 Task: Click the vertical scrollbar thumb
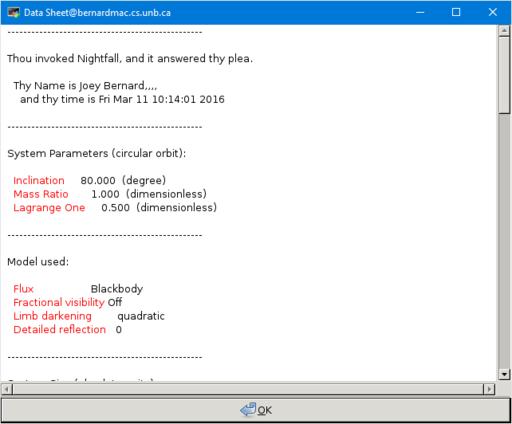coord(504,75)
